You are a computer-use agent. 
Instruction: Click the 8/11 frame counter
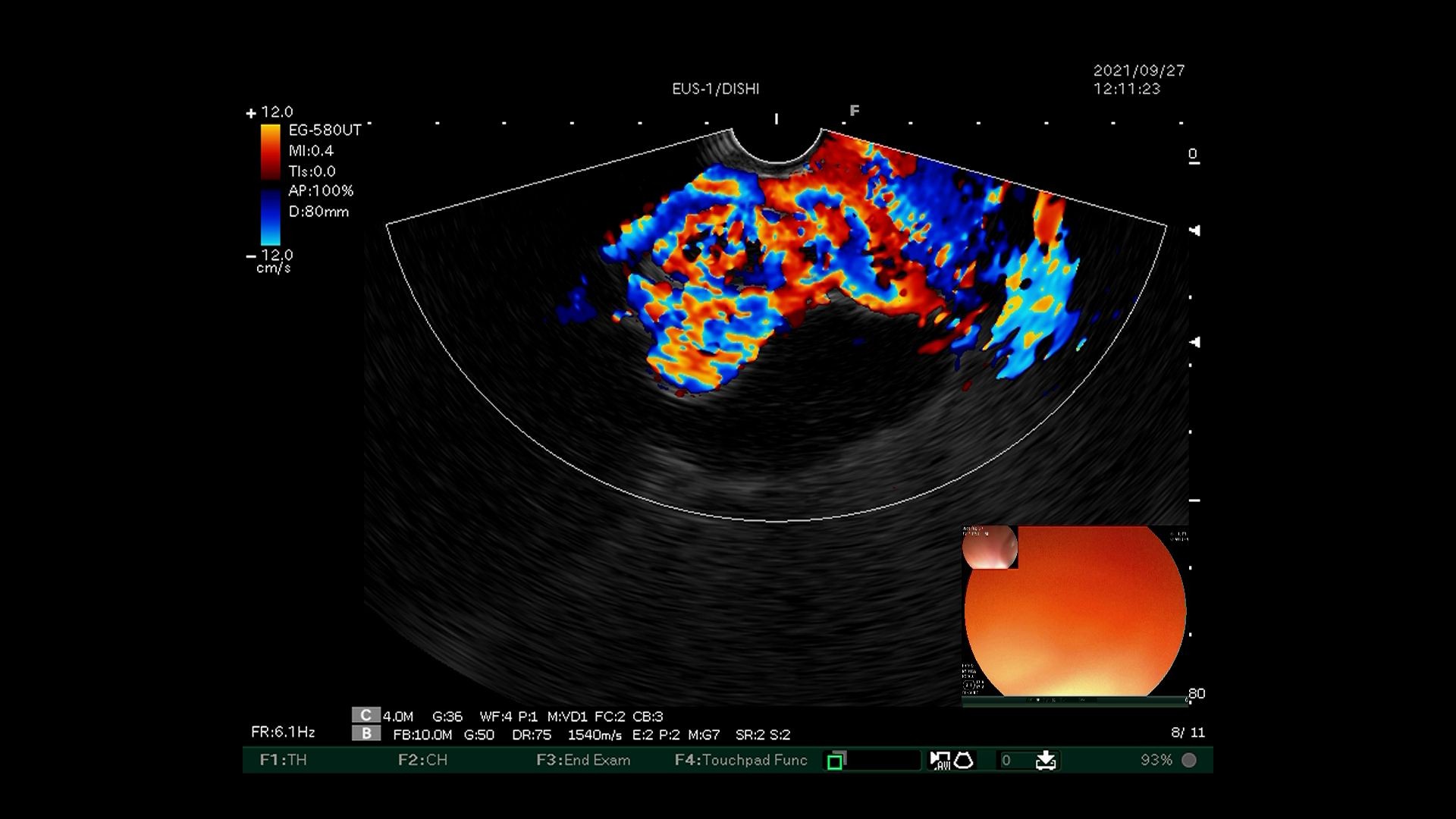pos(1188,733)
